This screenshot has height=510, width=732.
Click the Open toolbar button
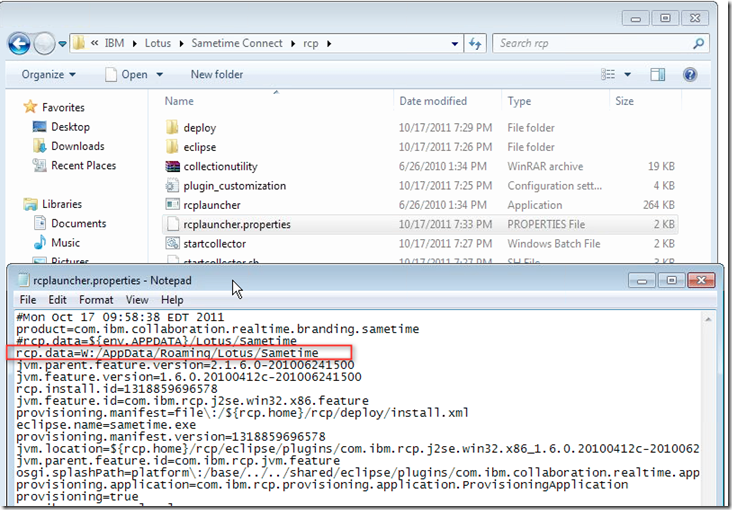pos(127,75)
